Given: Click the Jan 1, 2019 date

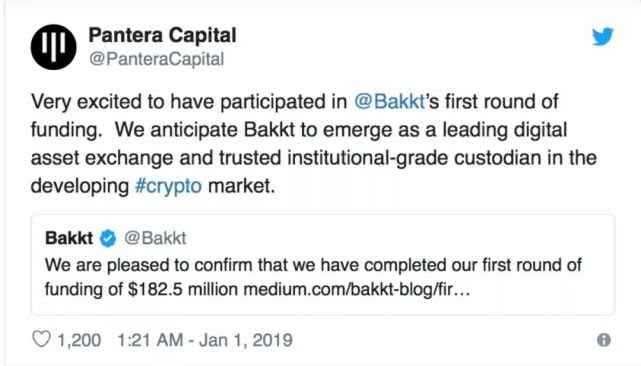Looking at the screenshot, I should click(x=246, y=340).
